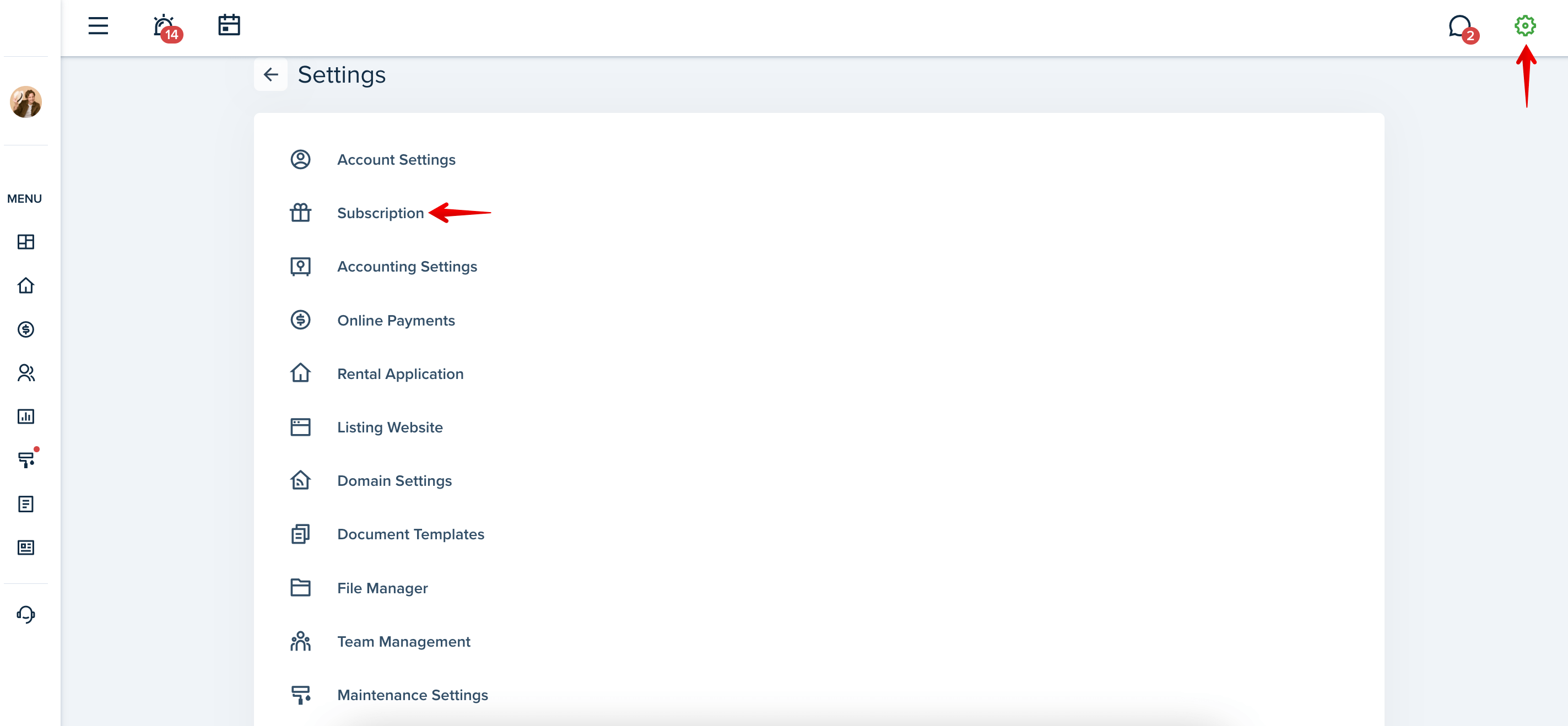Click the Settings page title
The height and width of the screenshot is (726, 1568).
[x=342, y=75]
